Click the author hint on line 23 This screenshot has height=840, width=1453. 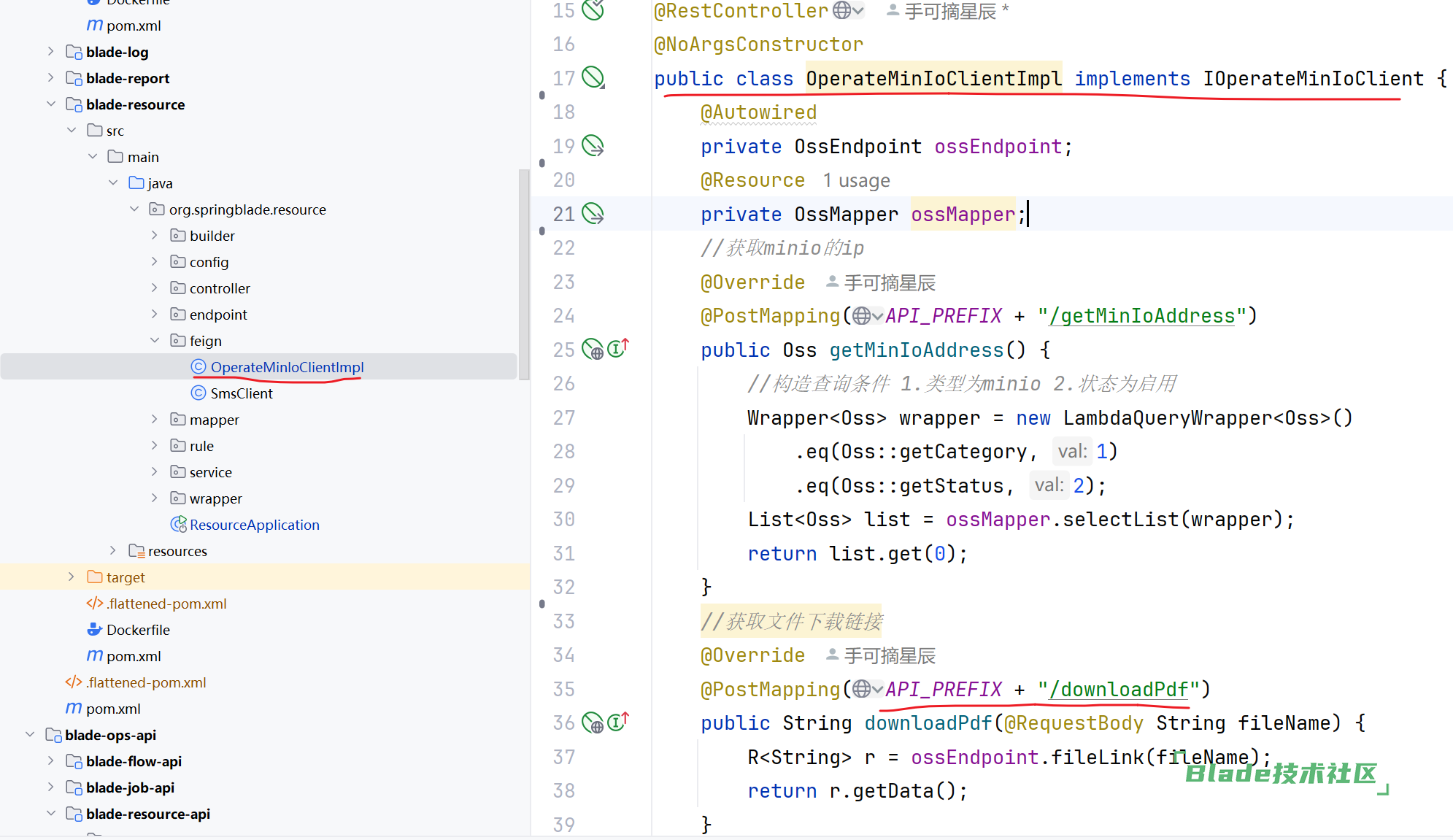pyautogui.click(x=881, y=282)
